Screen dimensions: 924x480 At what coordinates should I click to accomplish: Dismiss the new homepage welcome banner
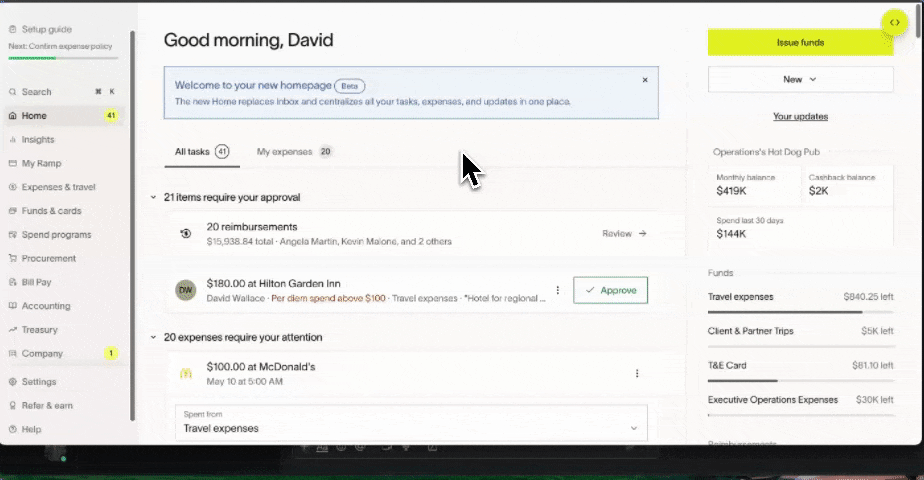tap(645, 80)
